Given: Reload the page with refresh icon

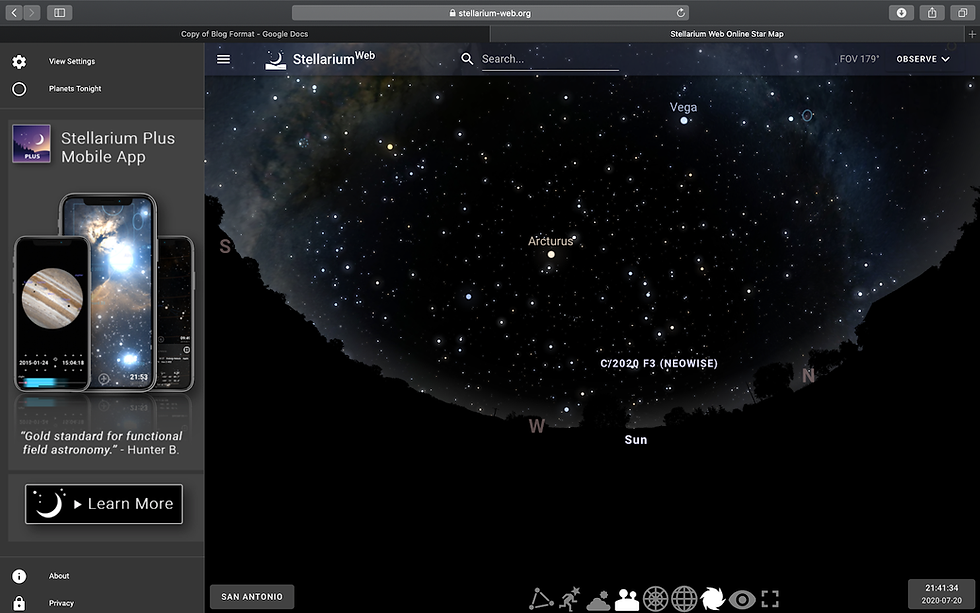Looking at the screenshot, I should pyautogui.click(x=681, y=12).
